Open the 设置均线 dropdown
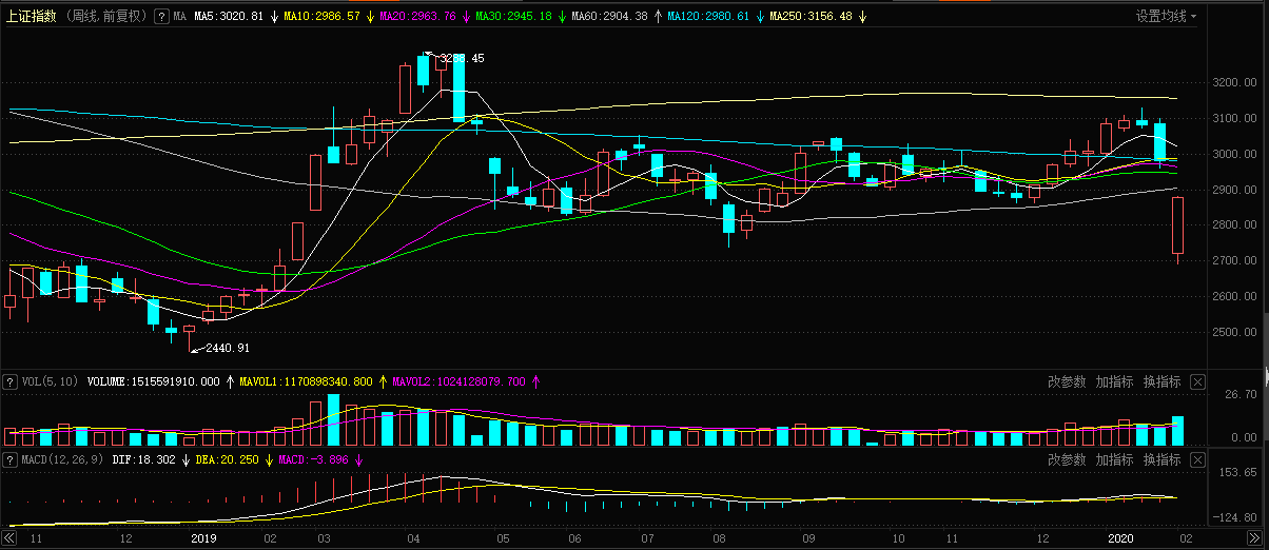This screenshot has height=550, width=1269. point(1166,17)
